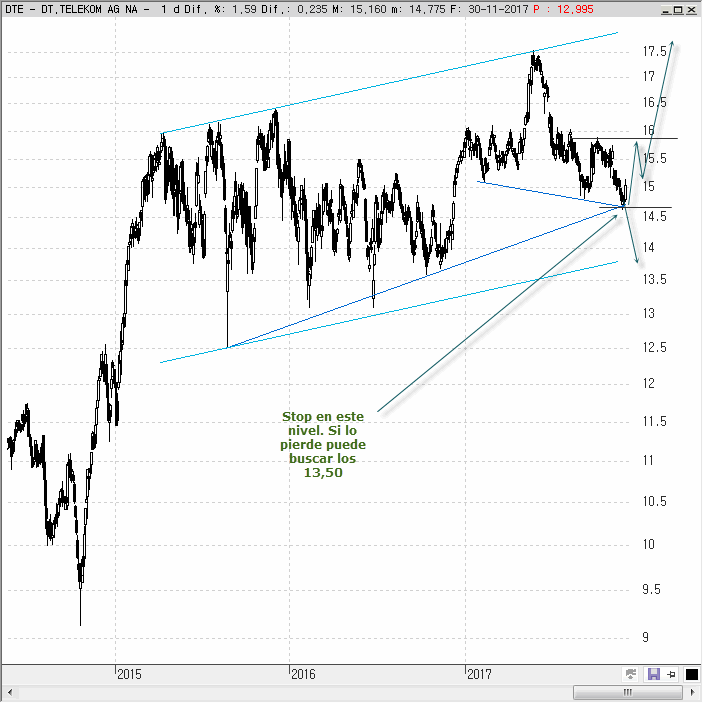Click the pin icon beside the save icon
Viewport: 703px width, 703px height.
[671, 674]
